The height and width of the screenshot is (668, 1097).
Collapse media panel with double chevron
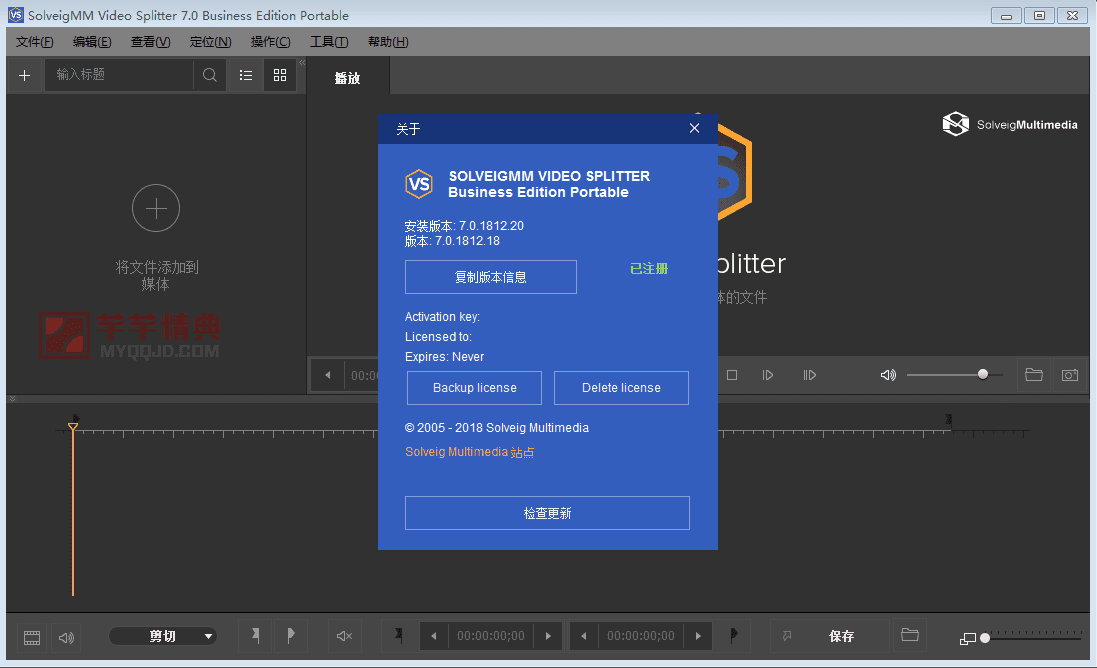[x=302, y=63]
